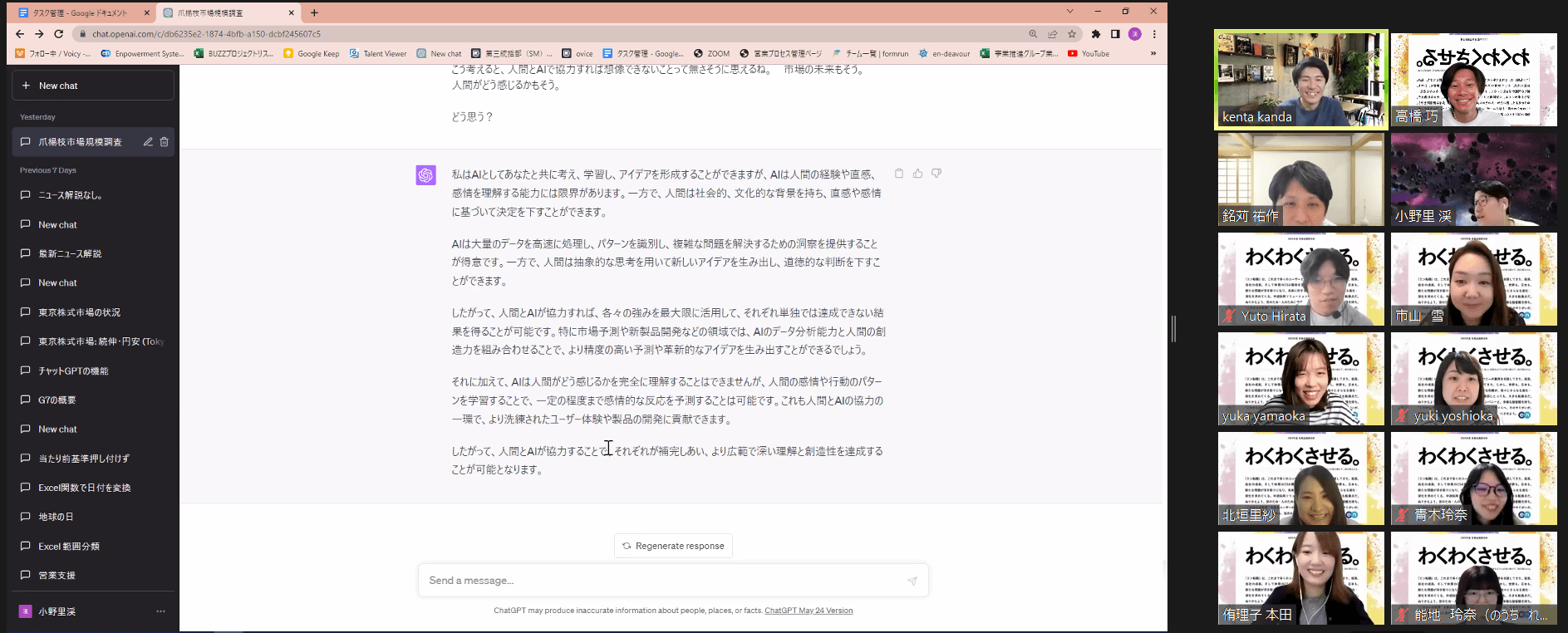Click the Regenerate response button

coord(673,546)
